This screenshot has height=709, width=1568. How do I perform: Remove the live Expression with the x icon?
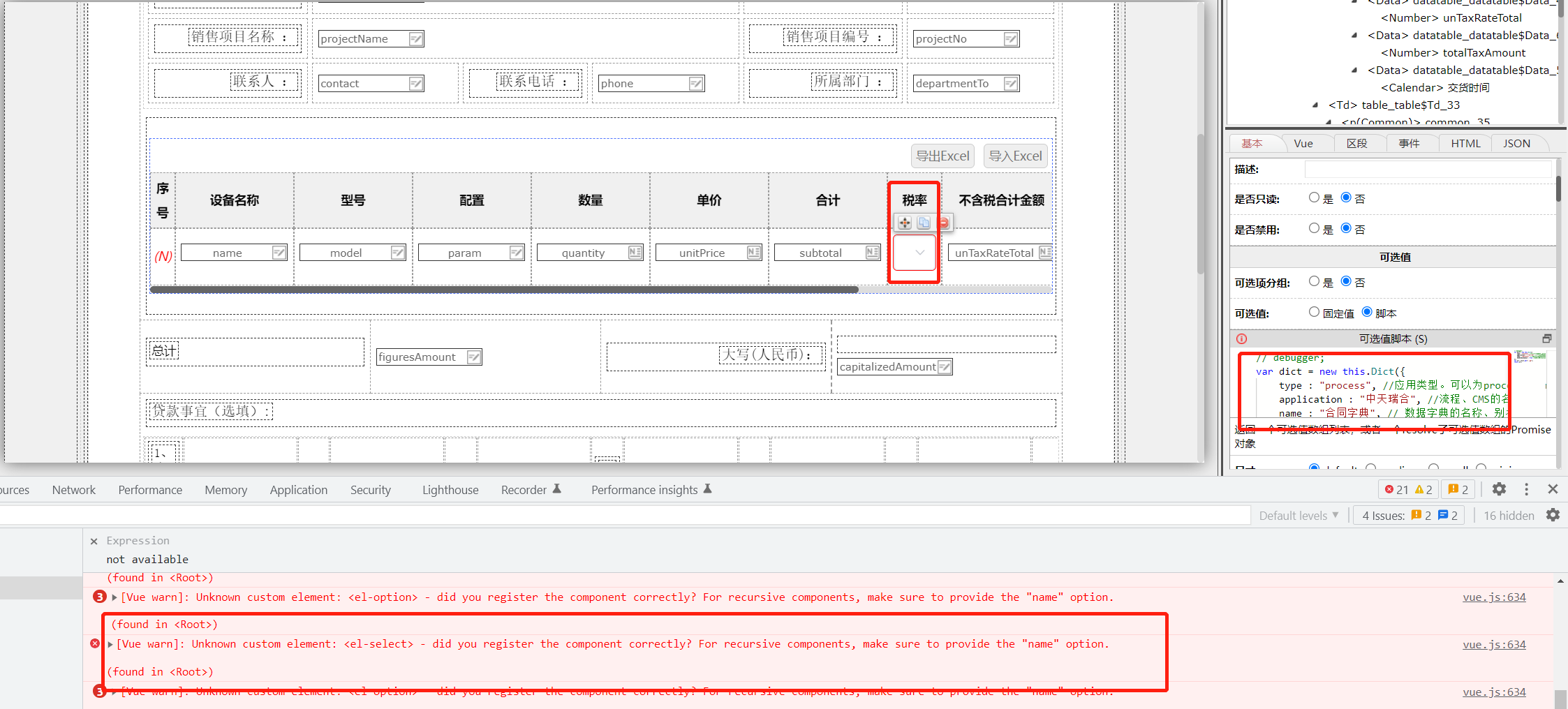coord(94,541)
